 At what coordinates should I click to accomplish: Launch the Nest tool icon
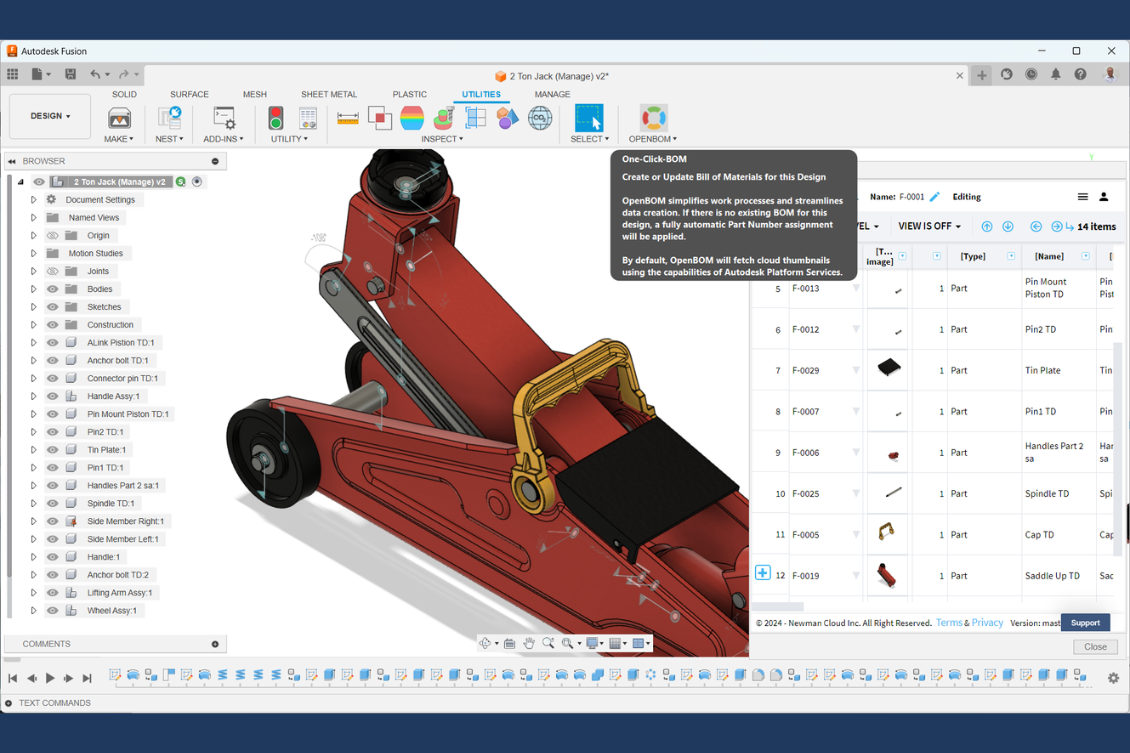coord(169,118)
